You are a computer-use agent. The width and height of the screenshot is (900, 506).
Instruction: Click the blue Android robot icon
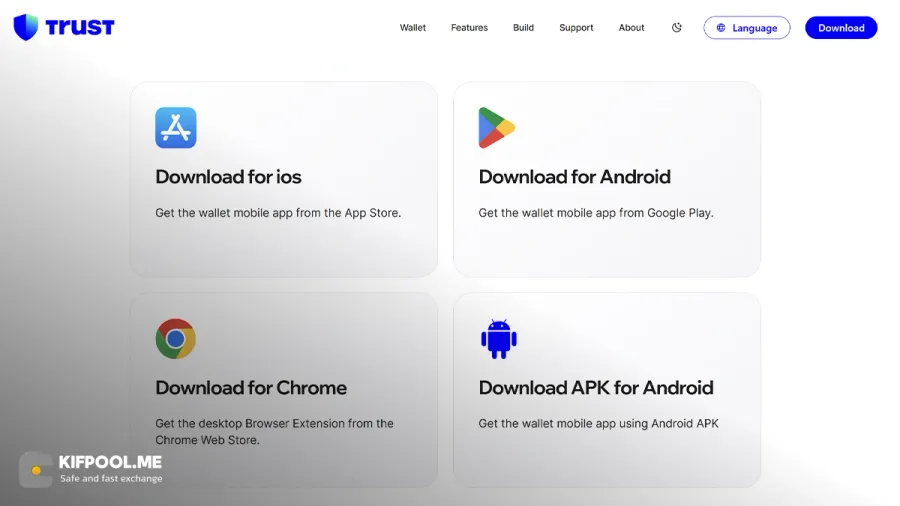[x=499, y=338]
